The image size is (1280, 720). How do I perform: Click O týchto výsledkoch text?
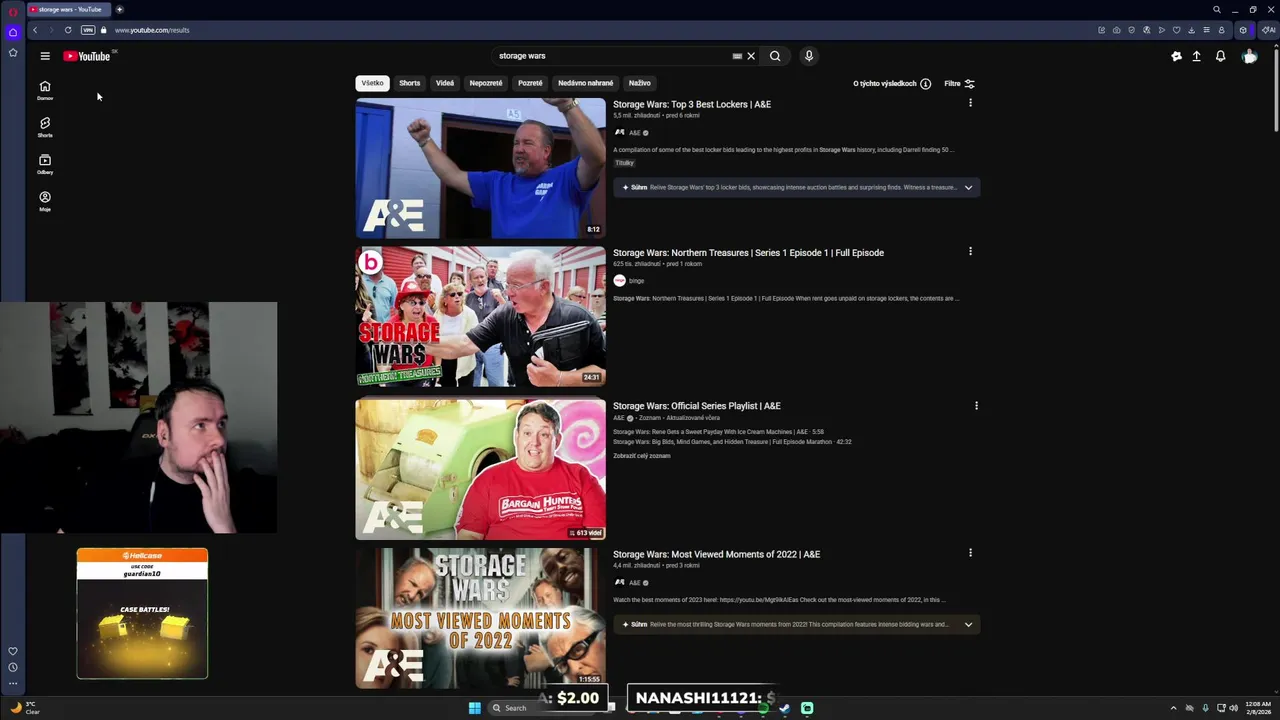[x=885, y=84]
